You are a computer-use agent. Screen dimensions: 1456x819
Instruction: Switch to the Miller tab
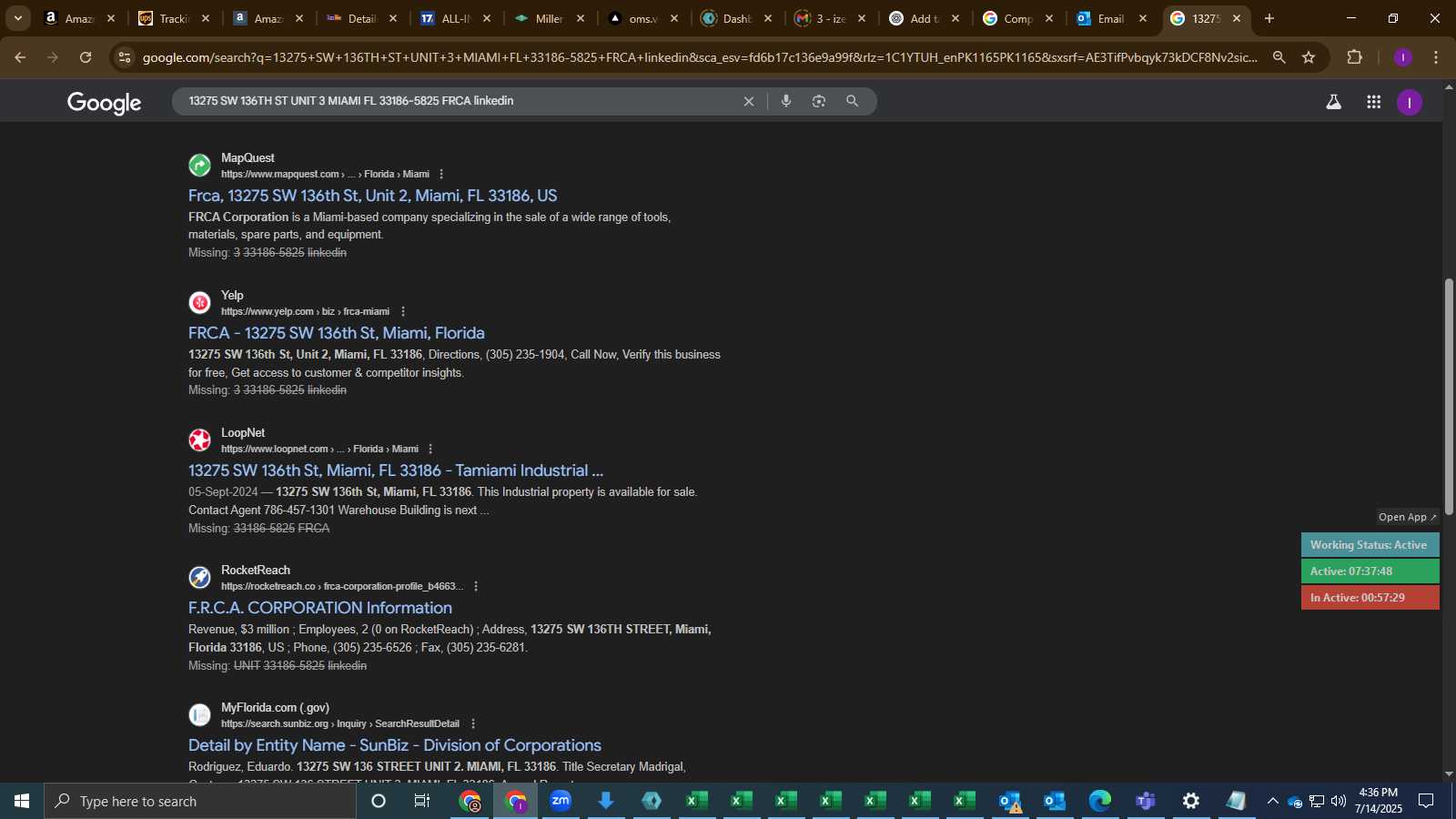click(x=549, y=18)
